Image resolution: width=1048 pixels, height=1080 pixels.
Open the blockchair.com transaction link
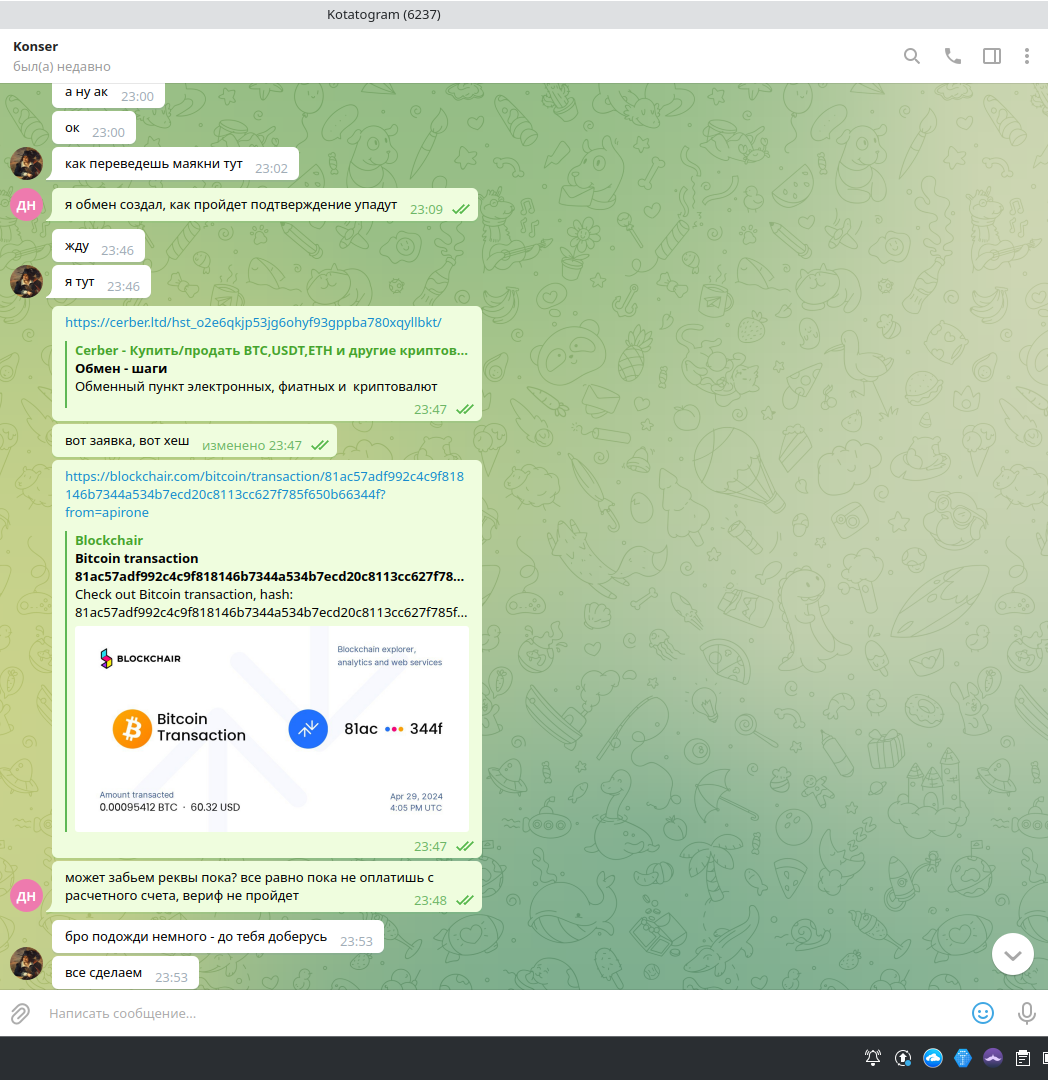[x=264, y=495]
